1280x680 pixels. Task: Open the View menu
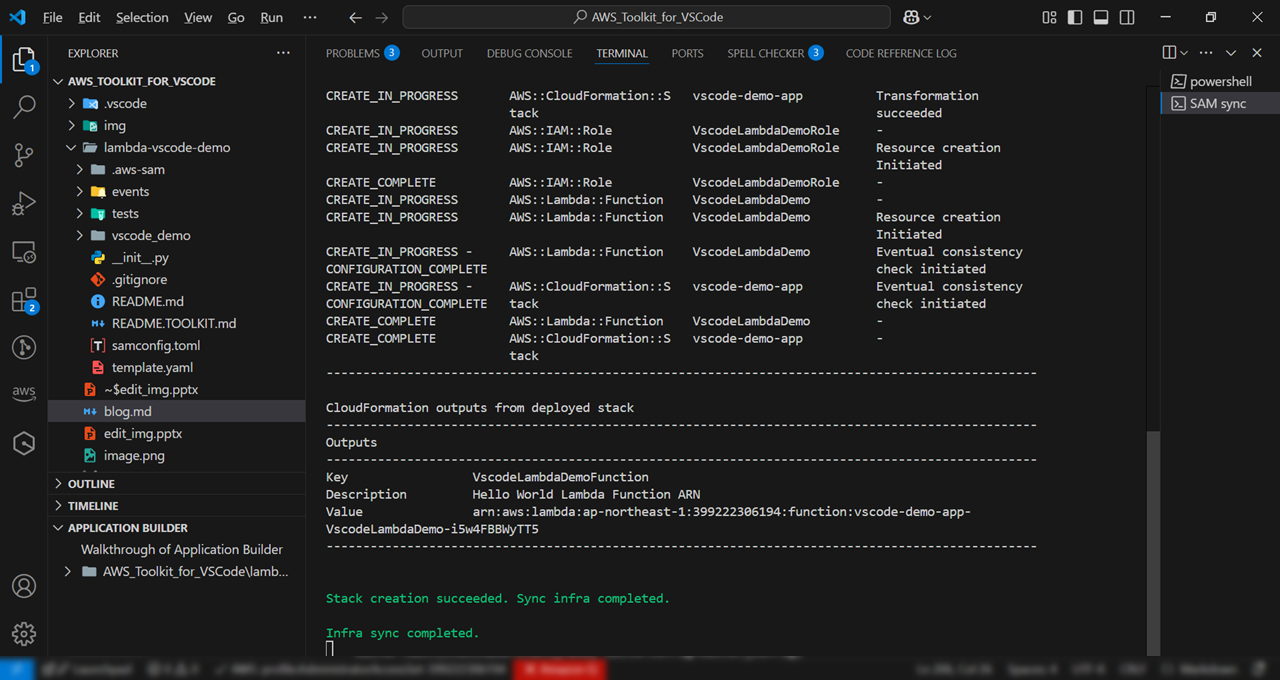[197, 17]
